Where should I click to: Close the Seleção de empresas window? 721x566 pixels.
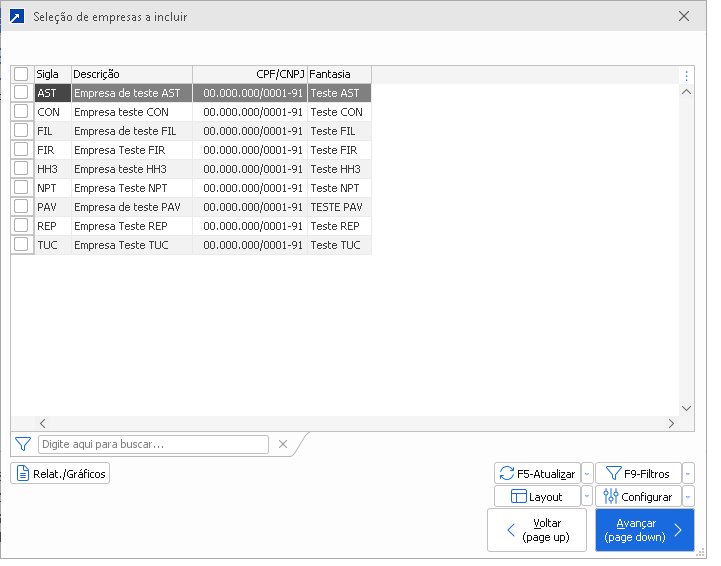pos(684,17)
